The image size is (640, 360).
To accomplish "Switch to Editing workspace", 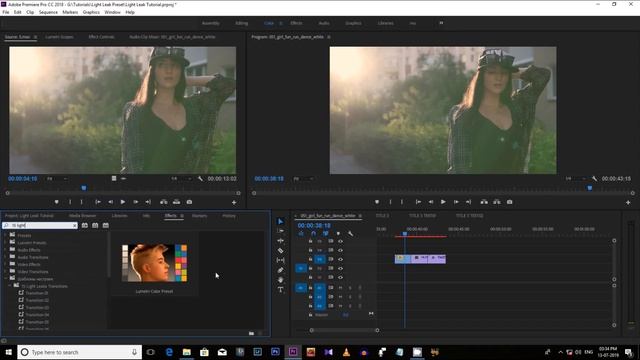I will 242,23.
